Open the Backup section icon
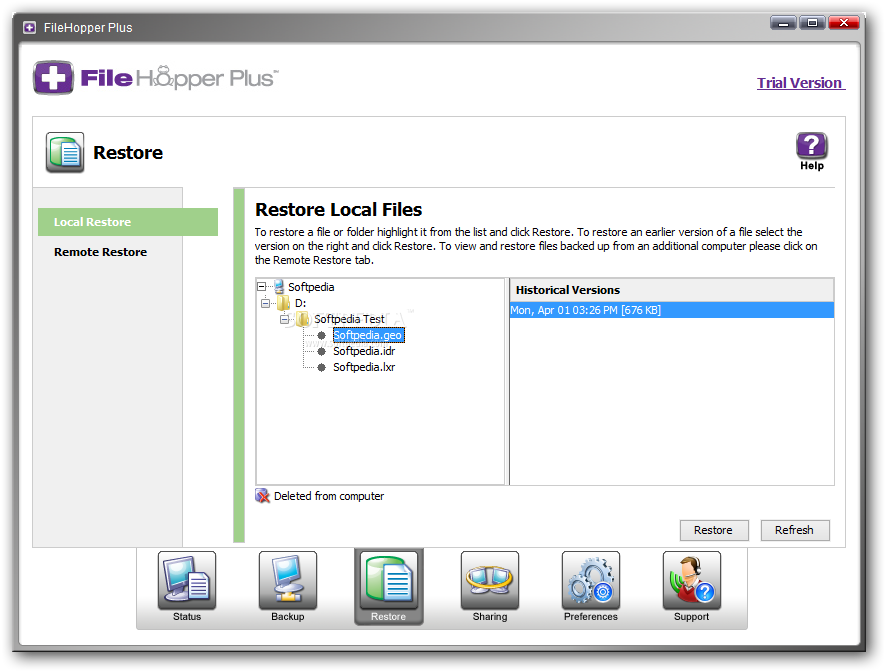 tap(288, 580)
